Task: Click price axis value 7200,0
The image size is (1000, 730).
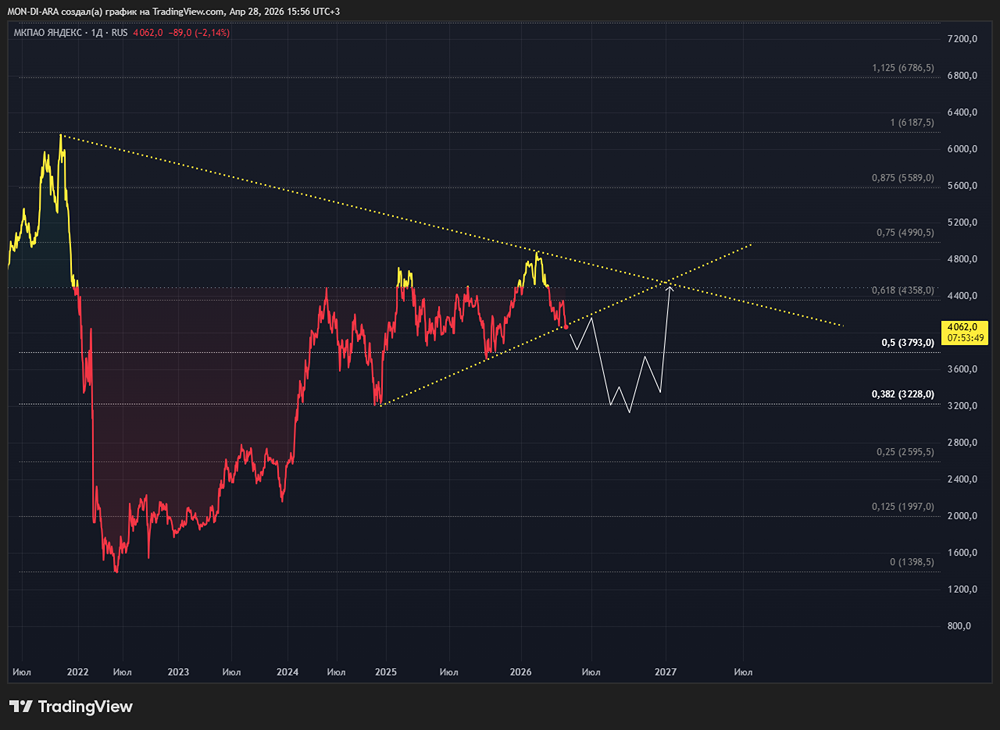Action: tap(962, 39)
